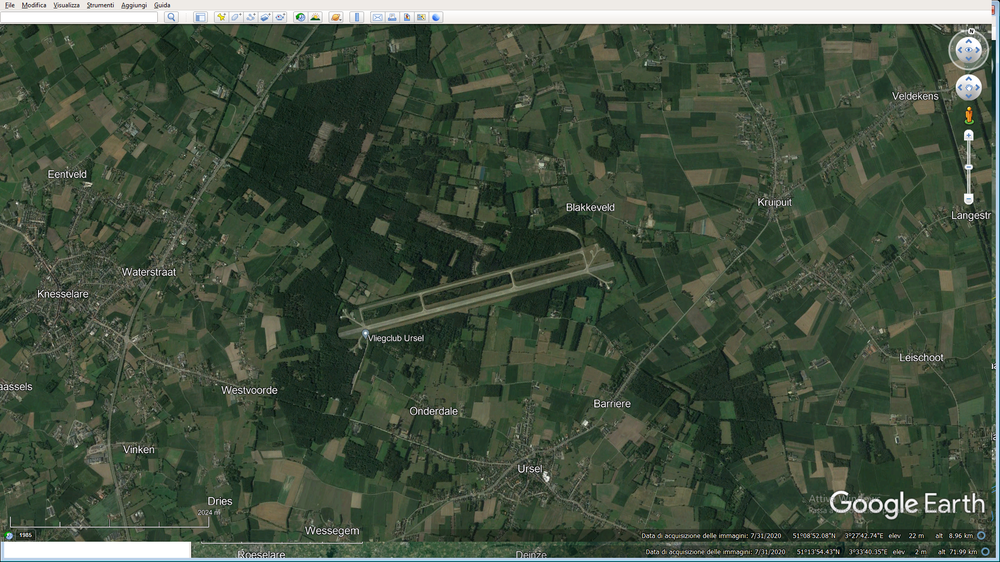1000x562 pixels.
Task: Click the Blakkeveld map label
Action: (590, 207)
